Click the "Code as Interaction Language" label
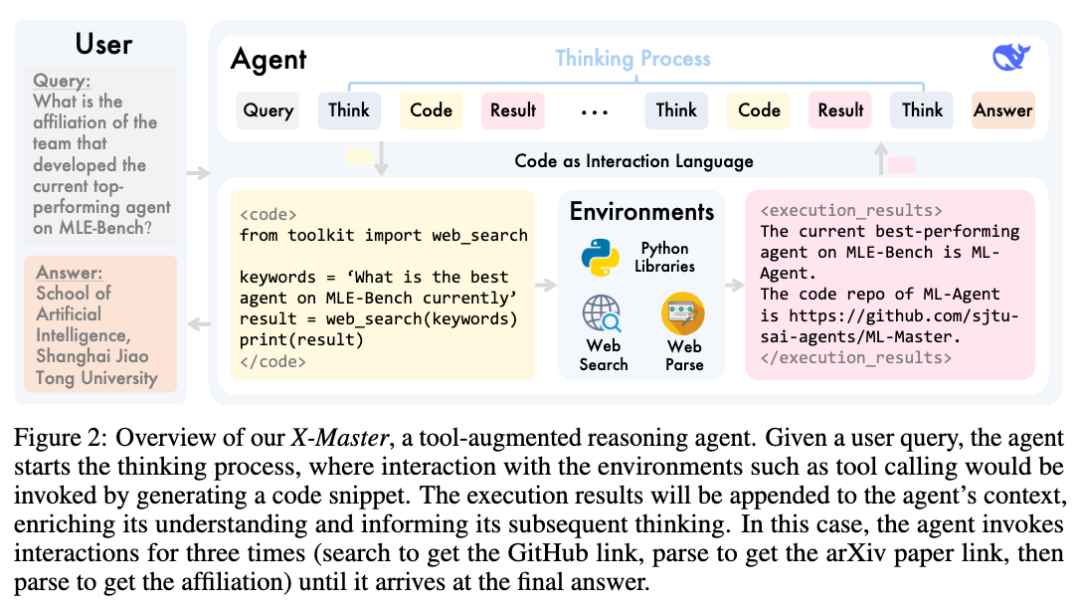The height and width of the screenshot is (607, 1080). 634,161
